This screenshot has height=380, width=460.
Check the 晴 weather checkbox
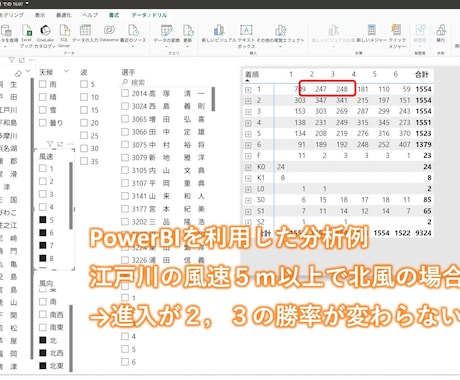[42, 97]
